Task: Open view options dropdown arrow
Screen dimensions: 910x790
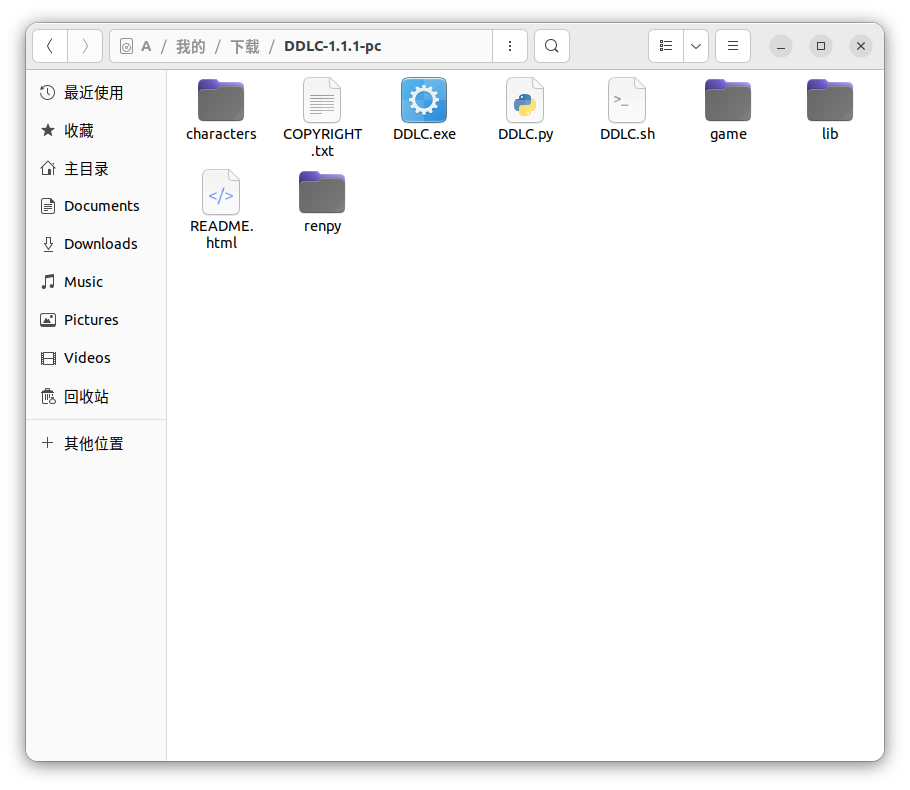Action: pyautogui.click(x=696, y=46)
